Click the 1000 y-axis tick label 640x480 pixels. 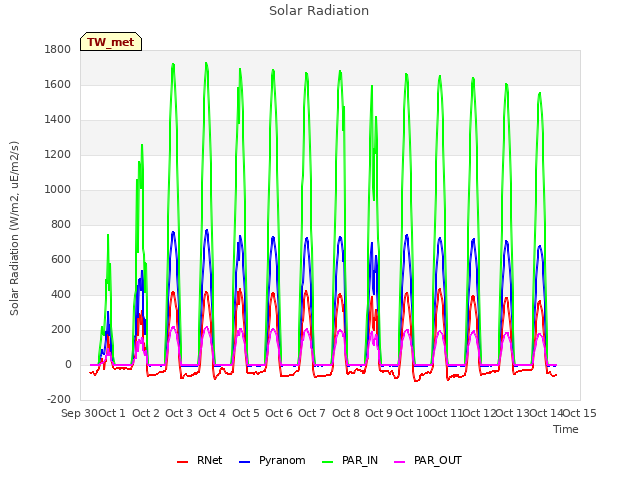click(x=58, y=190)
